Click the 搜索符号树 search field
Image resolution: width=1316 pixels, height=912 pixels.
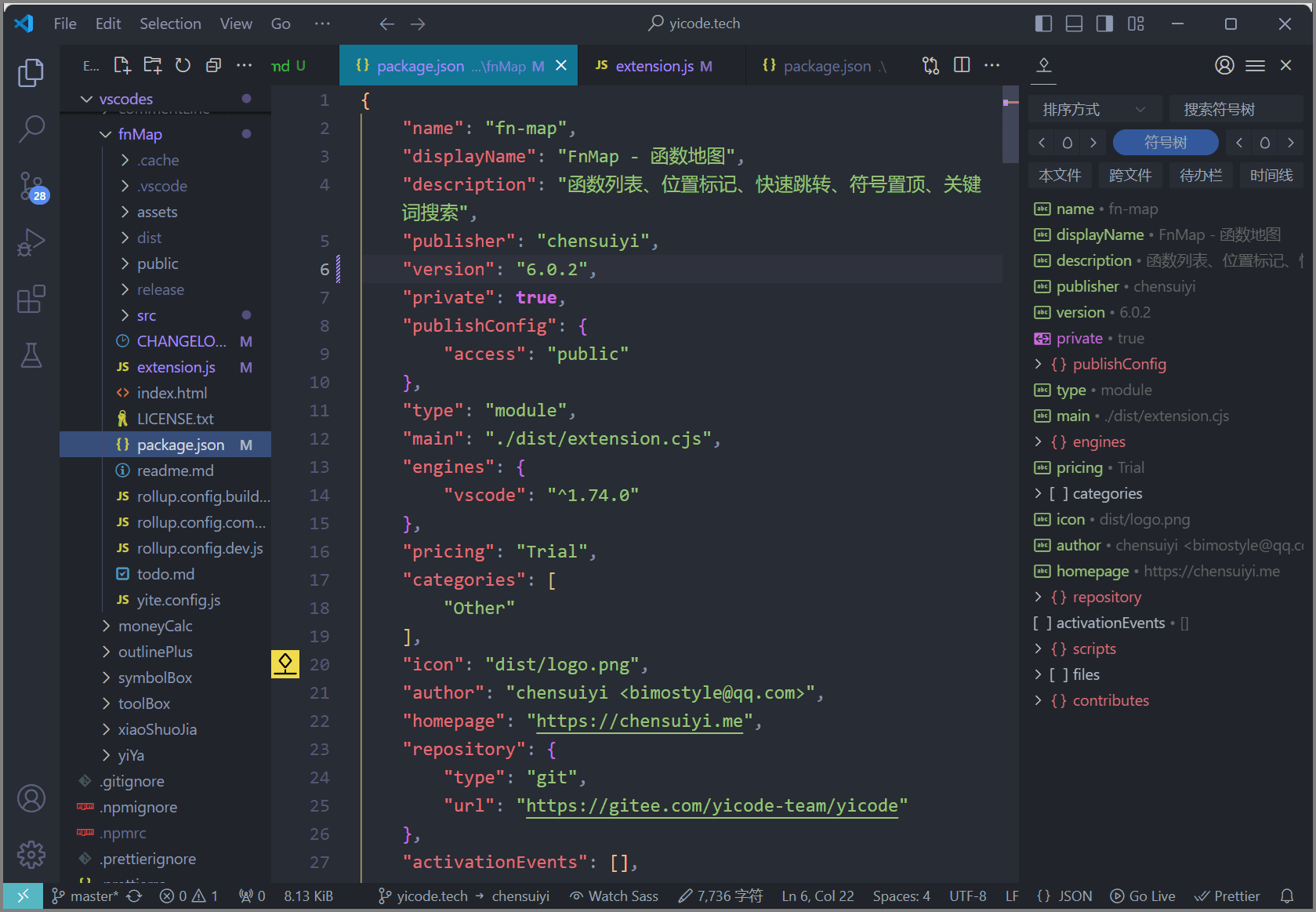click(x=1236, y=110)
